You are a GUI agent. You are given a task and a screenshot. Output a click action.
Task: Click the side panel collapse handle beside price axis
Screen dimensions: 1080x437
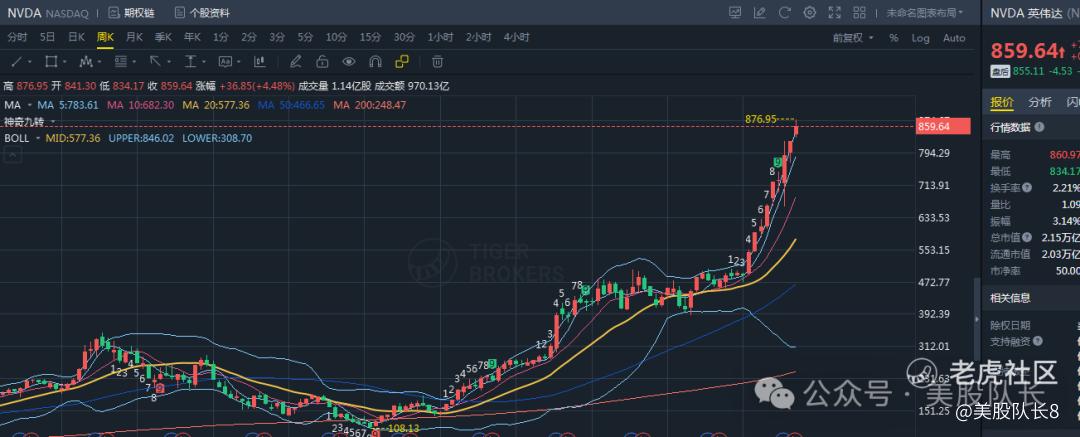point(976,320)
